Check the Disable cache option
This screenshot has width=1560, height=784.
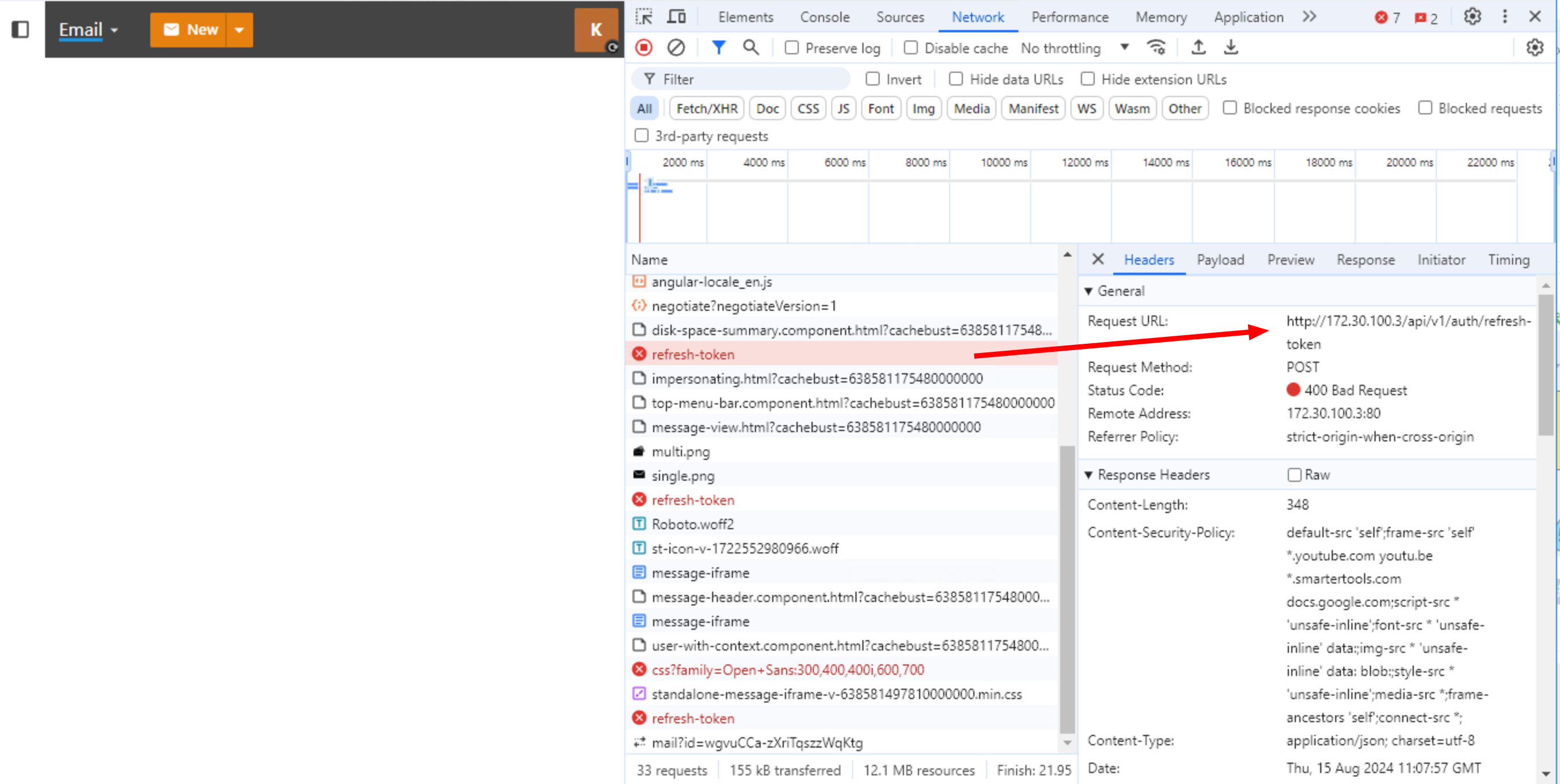tap(910, 48)
